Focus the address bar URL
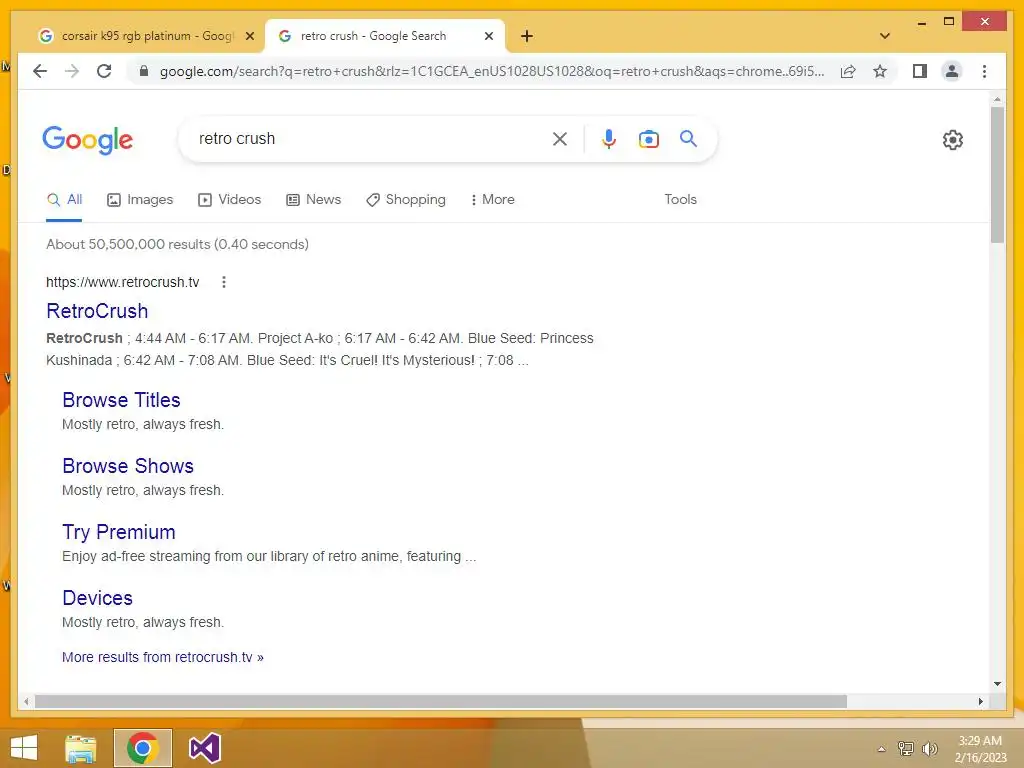1024x768 pixels. pos(492,71)
